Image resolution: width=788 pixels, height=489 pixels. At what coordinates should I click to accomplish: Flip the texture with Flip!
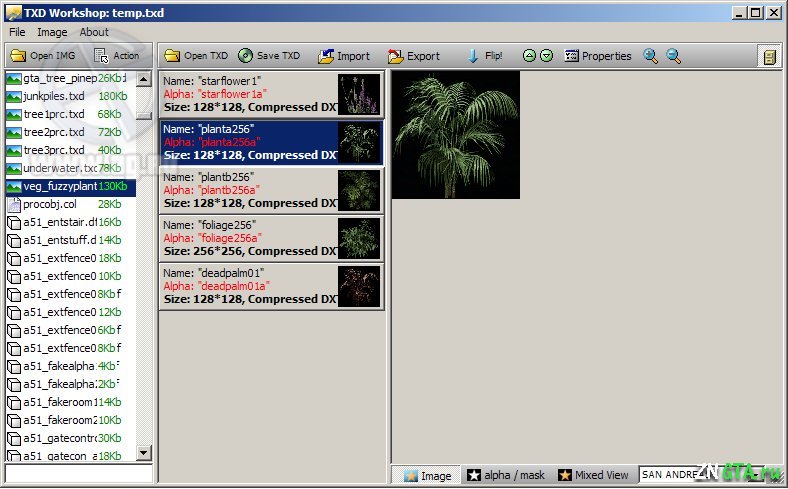click(485, 56)
